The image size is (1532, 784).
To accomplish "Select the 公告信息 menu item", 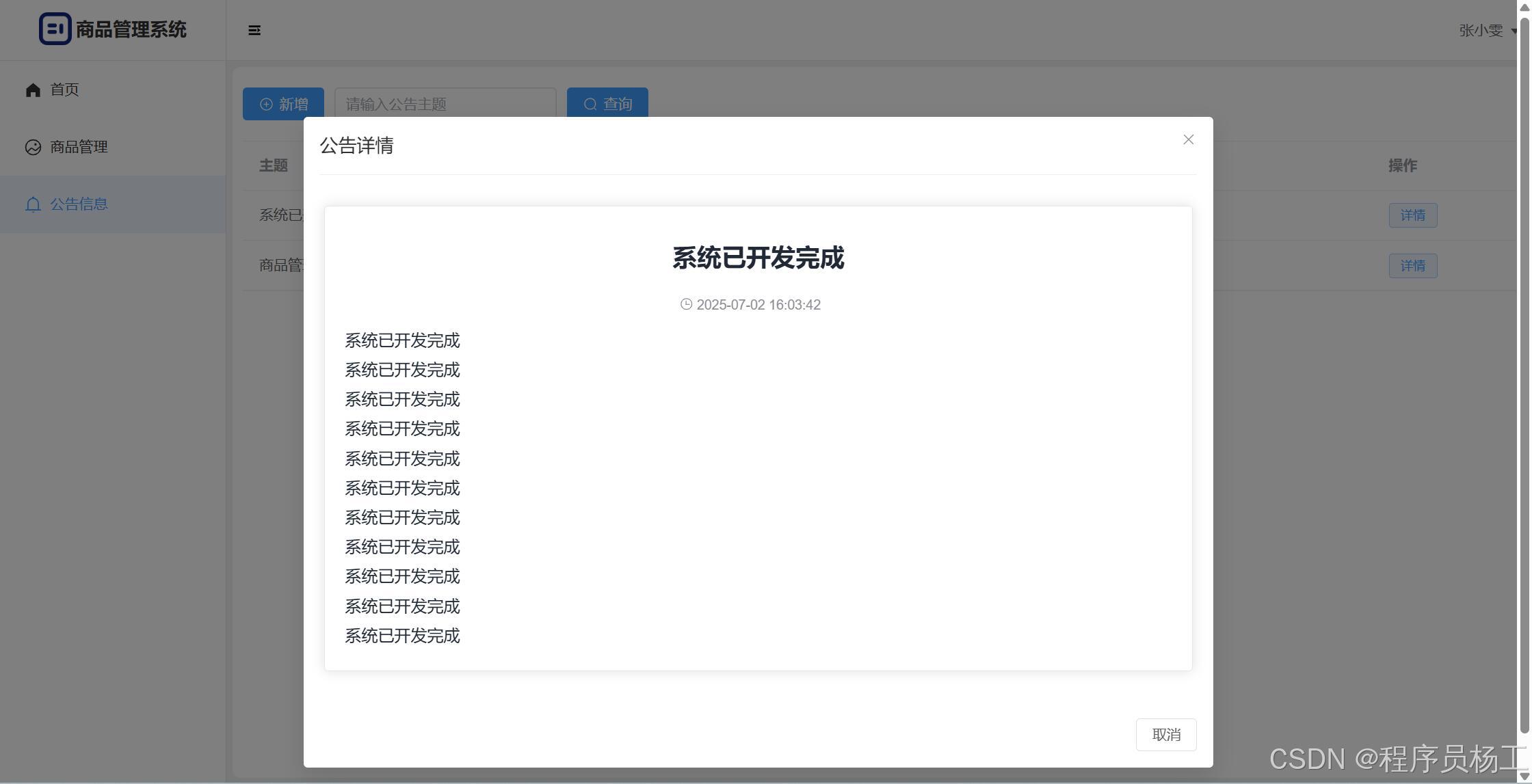I will click(79, 204).
